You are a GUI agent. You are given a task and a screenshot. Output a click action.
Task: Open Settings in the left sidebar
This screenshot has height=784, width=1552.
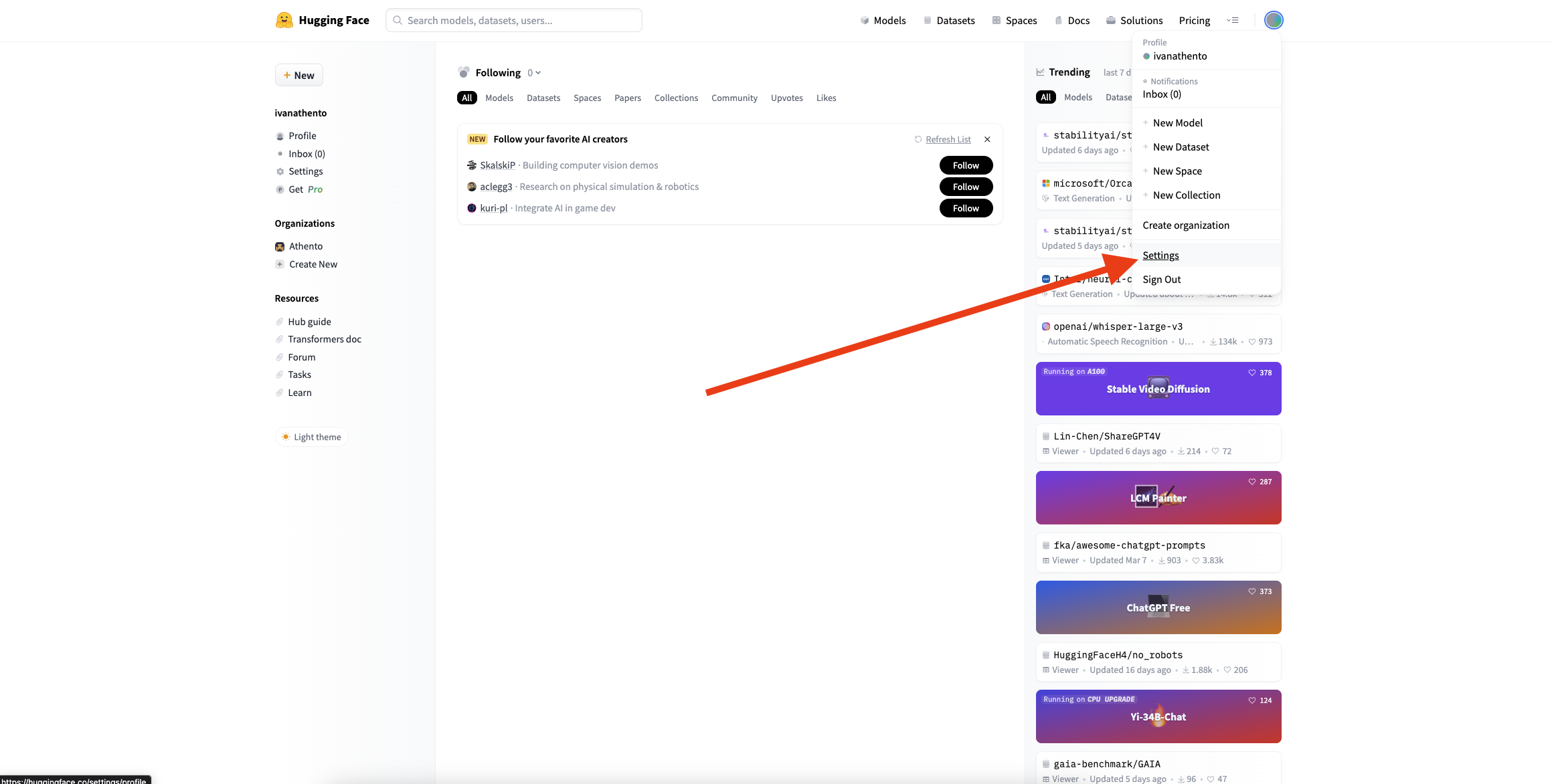(x=299, y=171)
